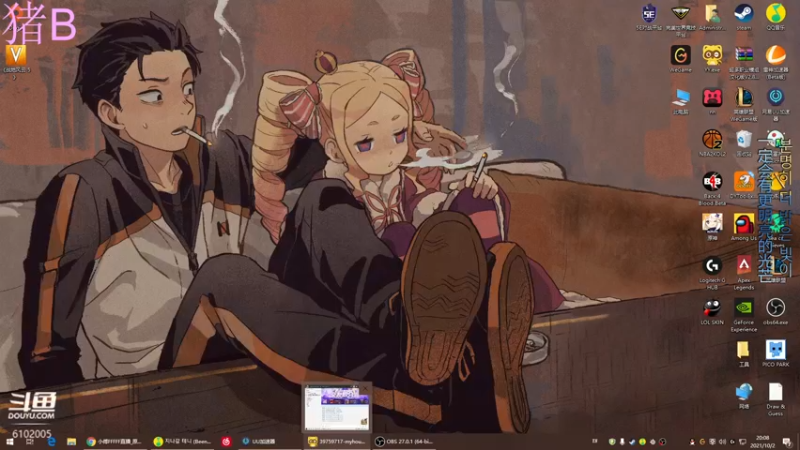
Task: Open the taskbar clock showing 20:08
Action: [762, 442]
